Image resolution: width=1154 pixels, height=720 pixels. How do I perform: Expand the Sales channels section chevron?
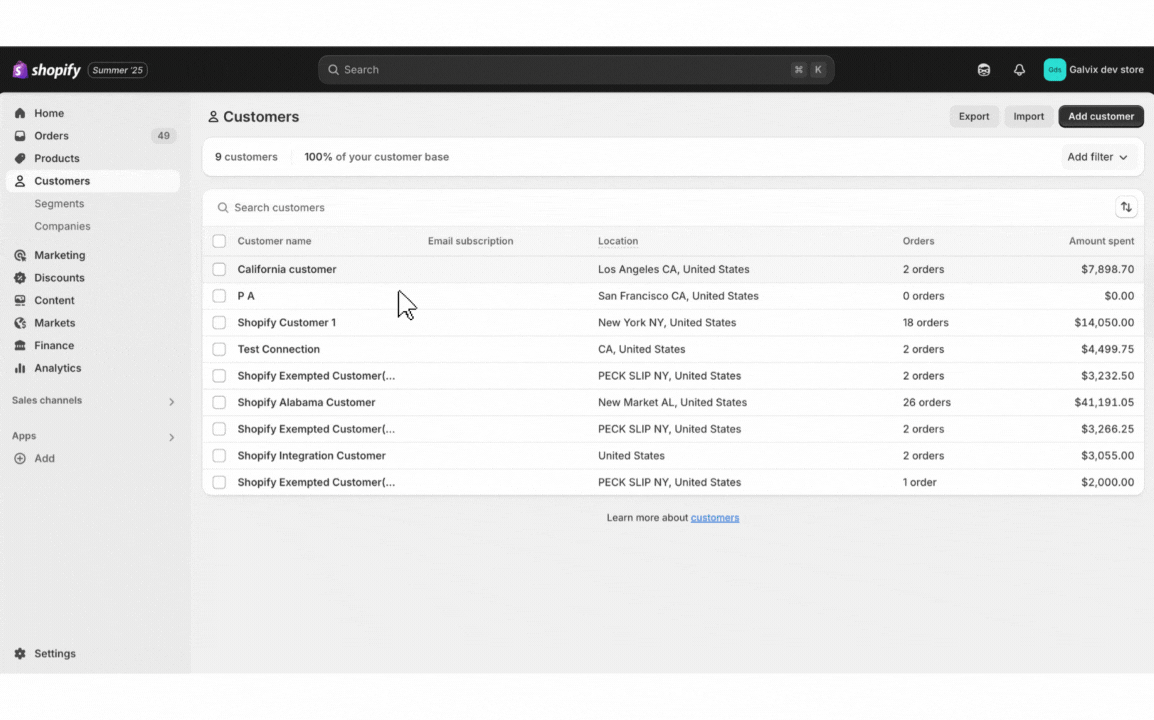coord(171,402)
